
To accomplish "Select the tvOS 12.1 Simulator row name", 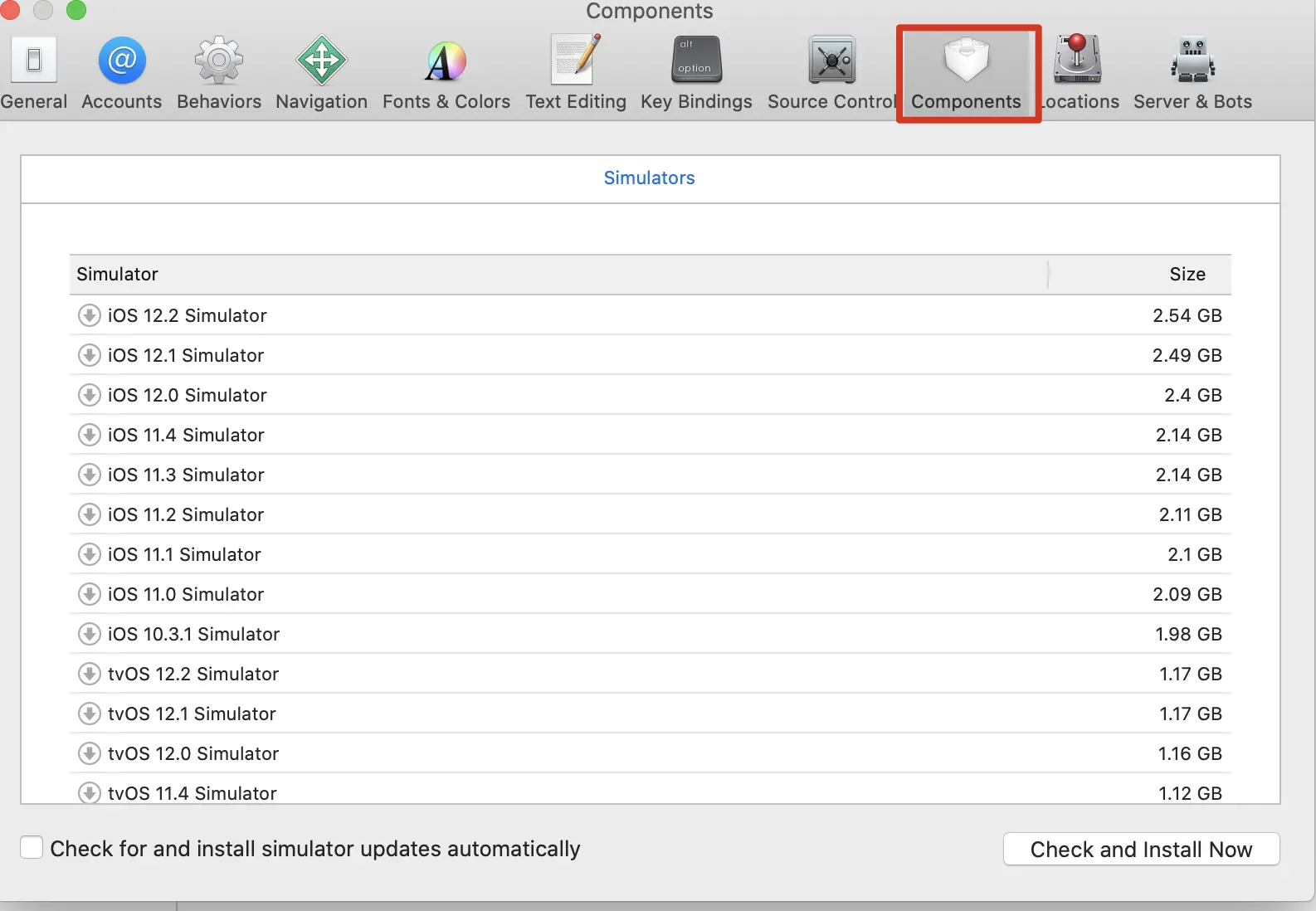I will click(x=192, y=714).
